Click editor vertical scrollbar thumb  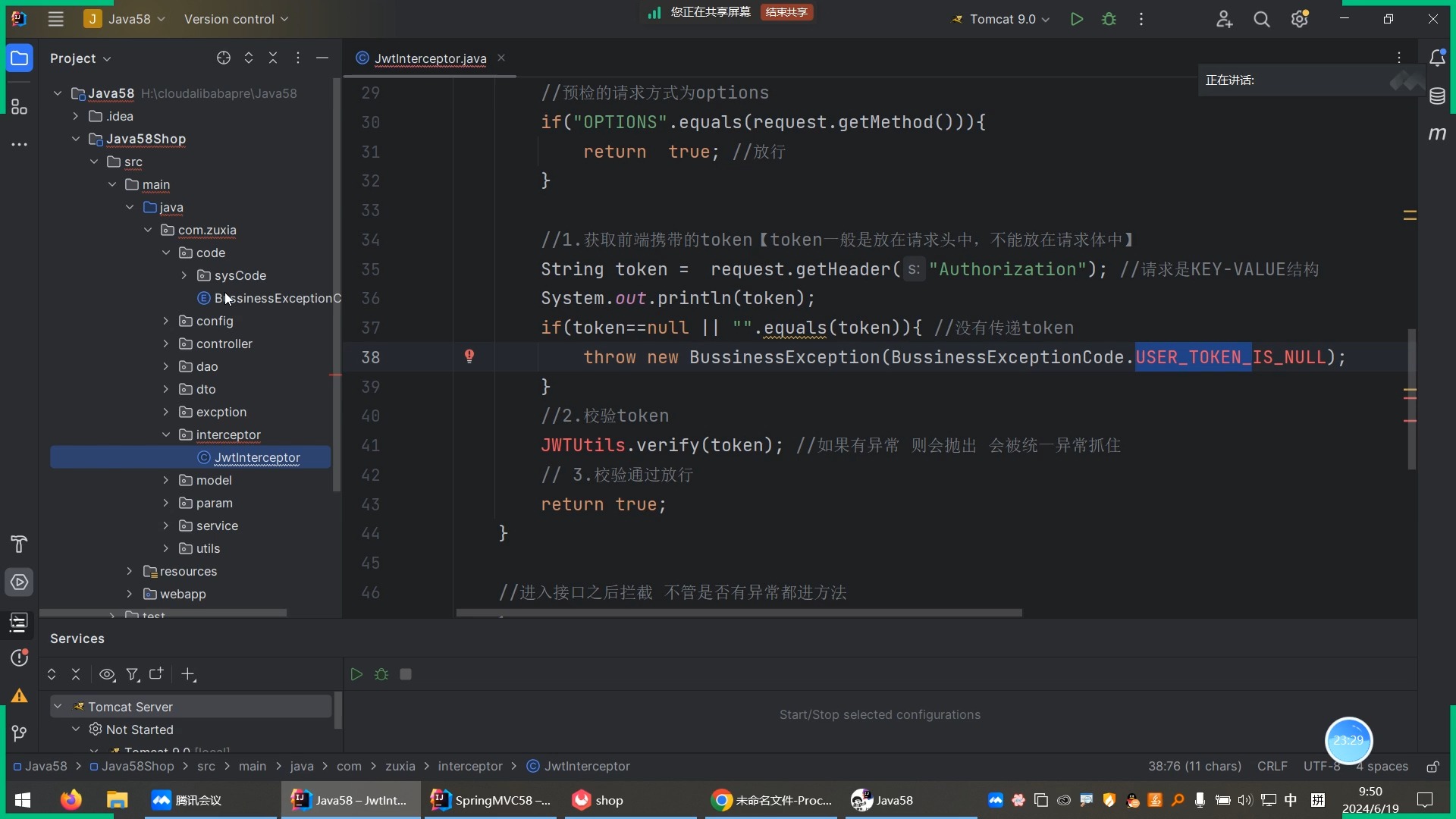1412,399
